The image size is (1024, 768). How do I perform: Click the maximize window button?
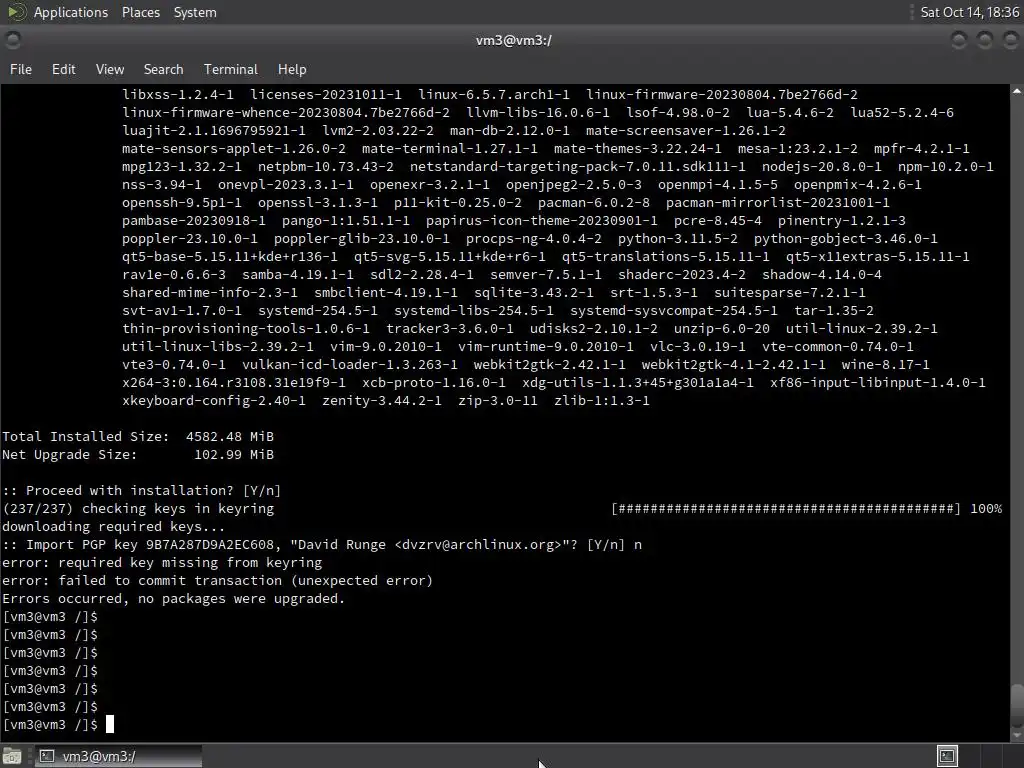tap(984, 40)
